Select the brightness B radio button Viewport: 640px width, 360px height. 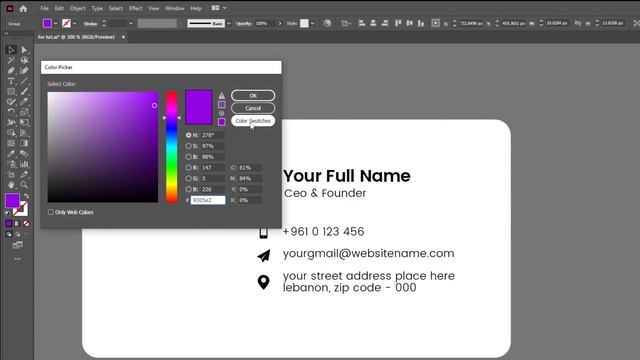pos(189,157)
